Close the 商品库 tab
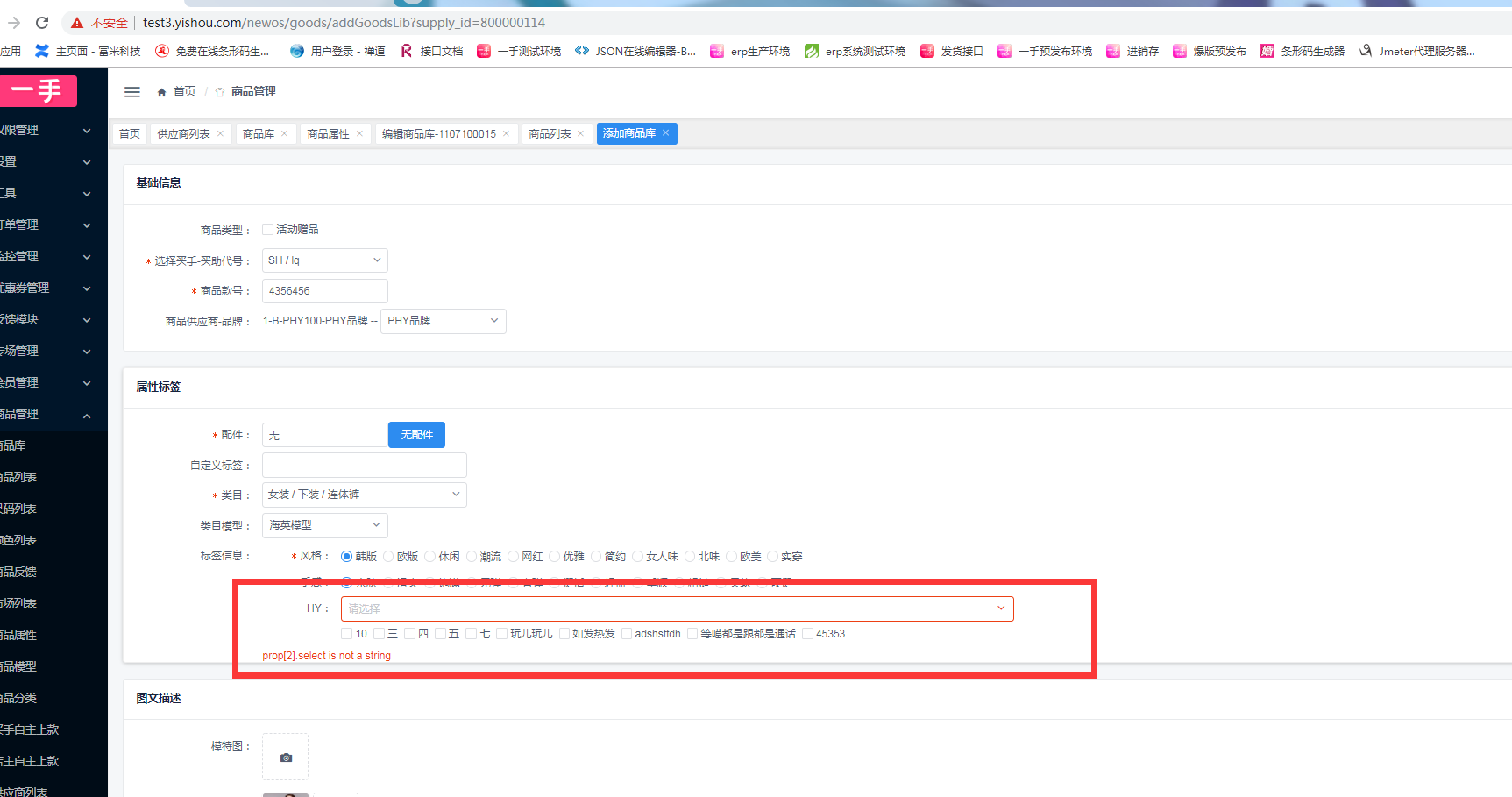Viewport: 1512px width, 797px height. pos(284,134)
